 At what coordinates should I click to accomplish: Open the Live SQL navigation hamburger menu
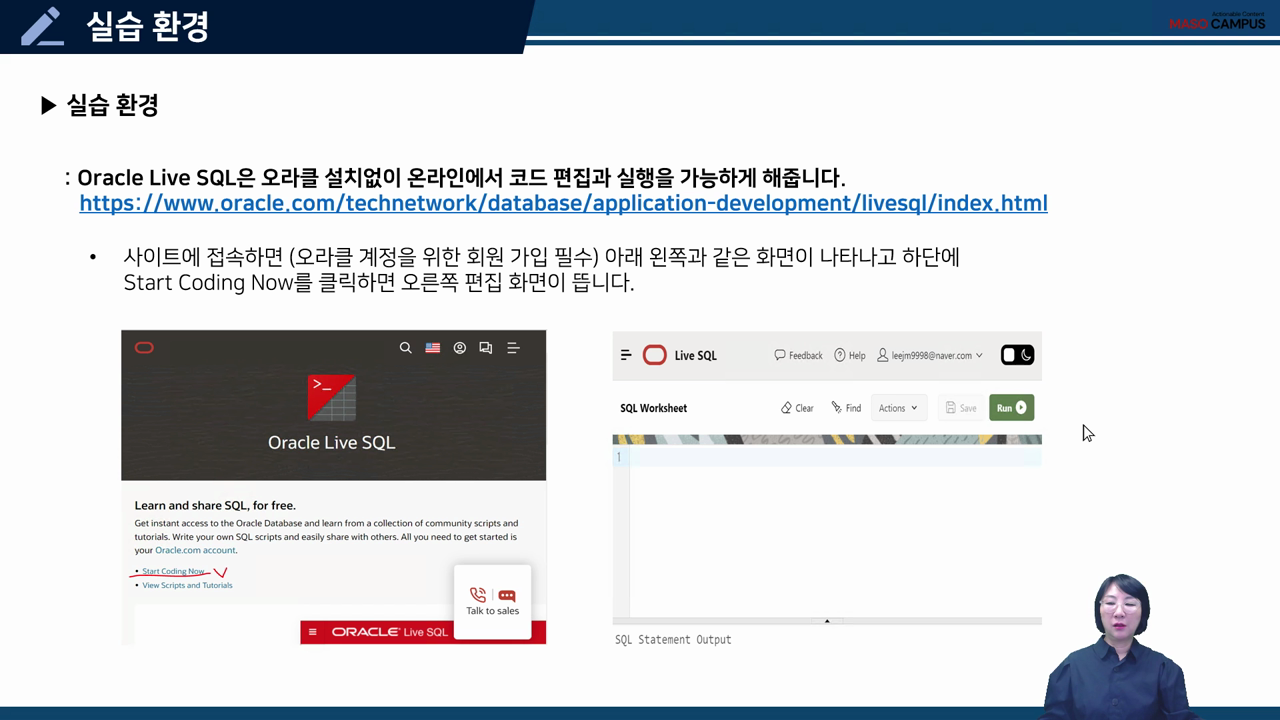pyautogui.click(x=626, y=355)
